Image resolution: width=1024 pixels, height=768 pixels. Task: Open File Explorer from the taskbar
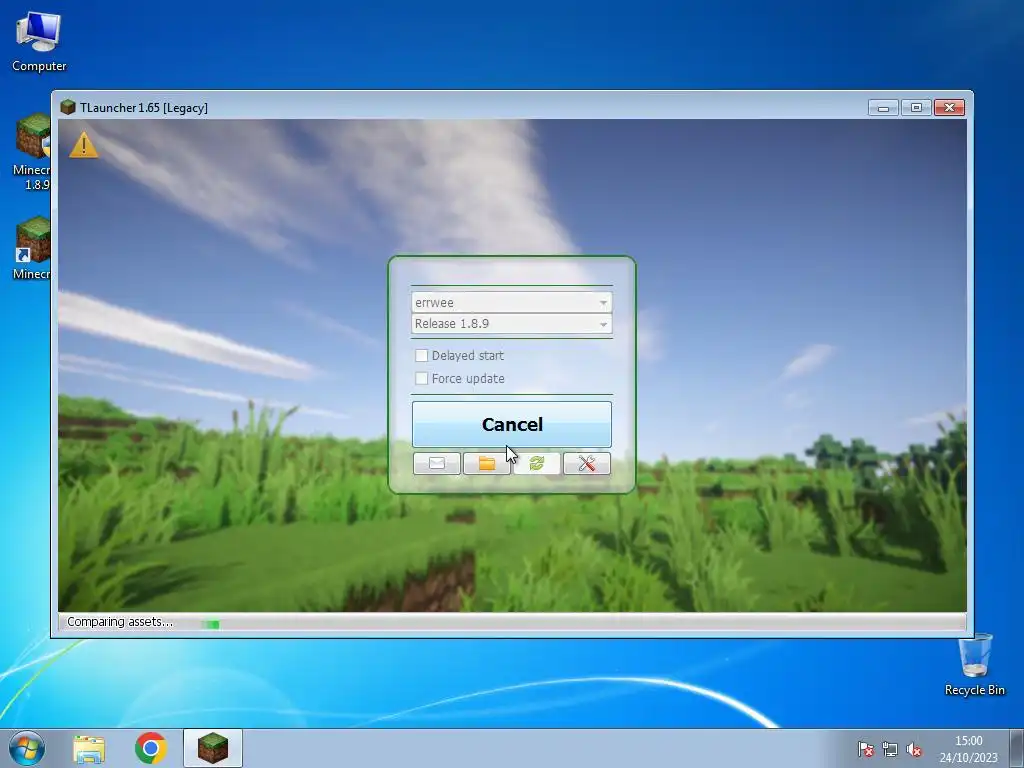(x=89, y=748)
